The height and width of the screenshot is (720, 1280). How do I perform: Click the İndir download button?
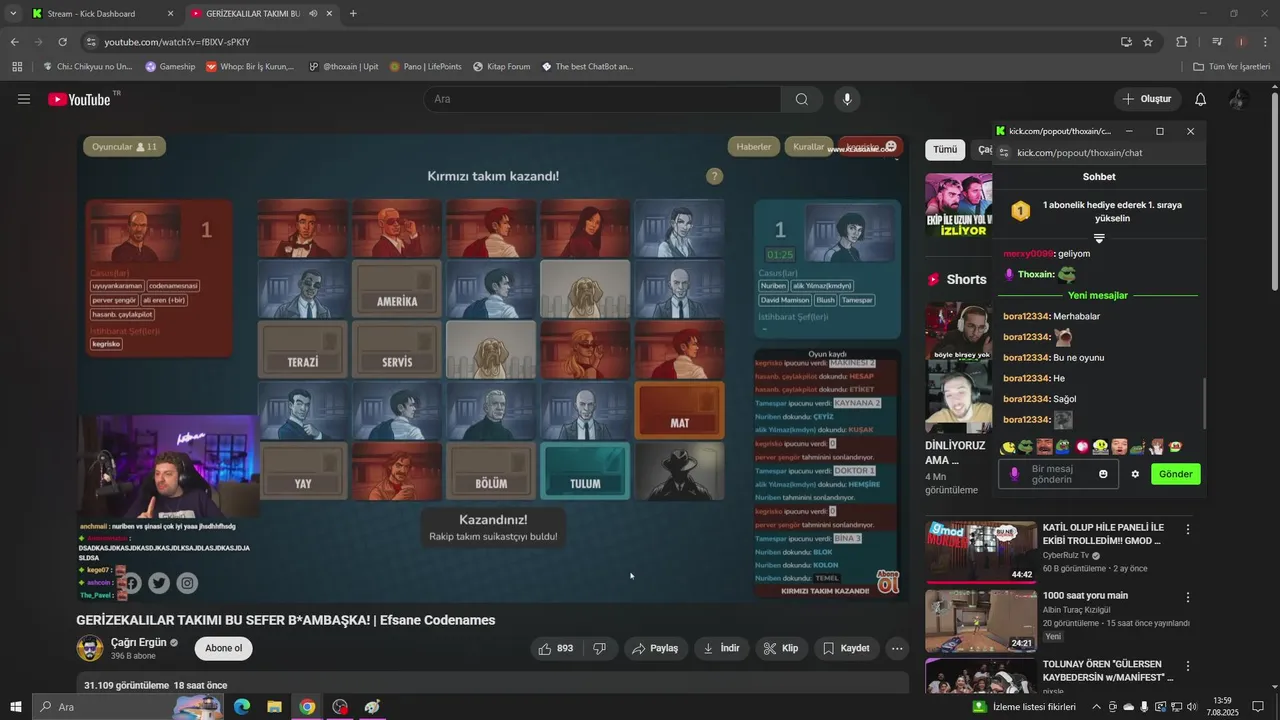721,648
